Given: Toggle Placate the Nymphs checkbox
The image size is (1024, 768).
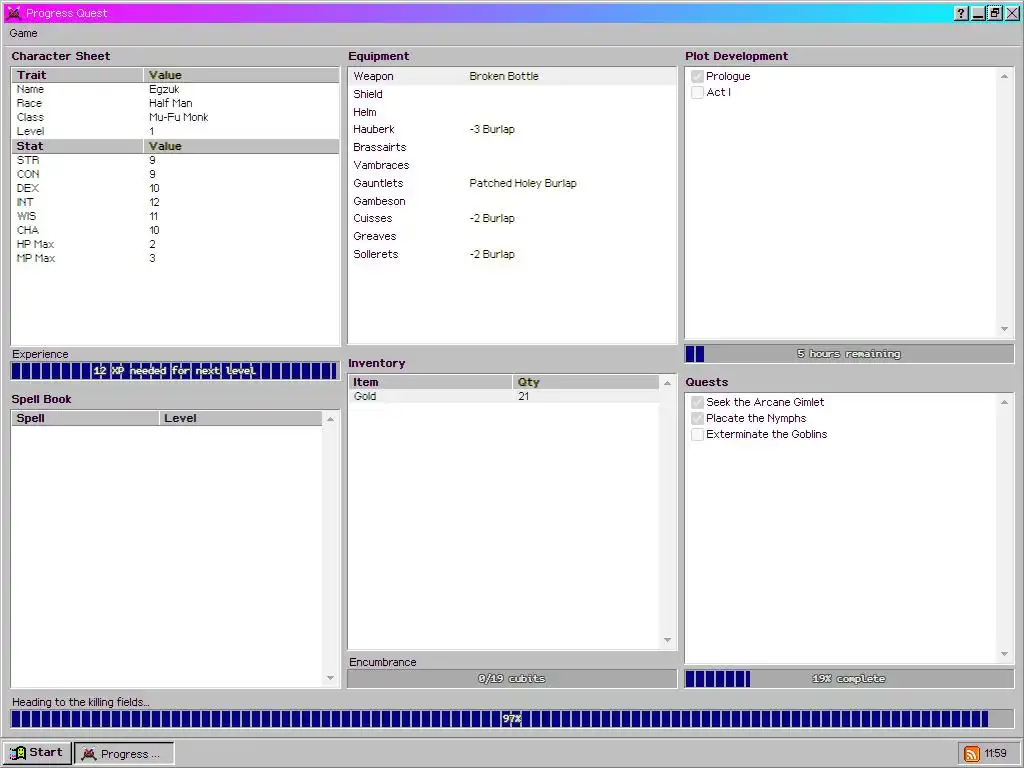Looking at the screenshot, I should click(x=697, y=419).
